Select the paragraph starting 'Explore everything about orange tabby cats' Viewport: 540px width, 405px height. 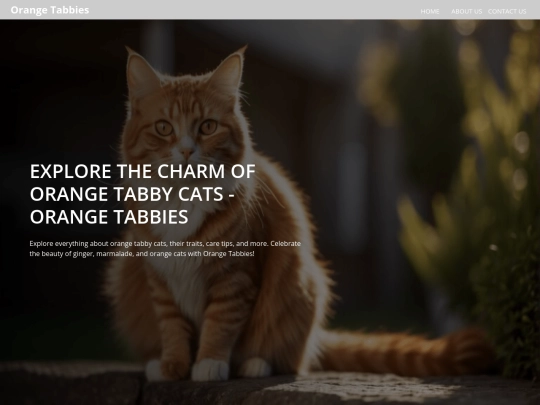(165, 249)
